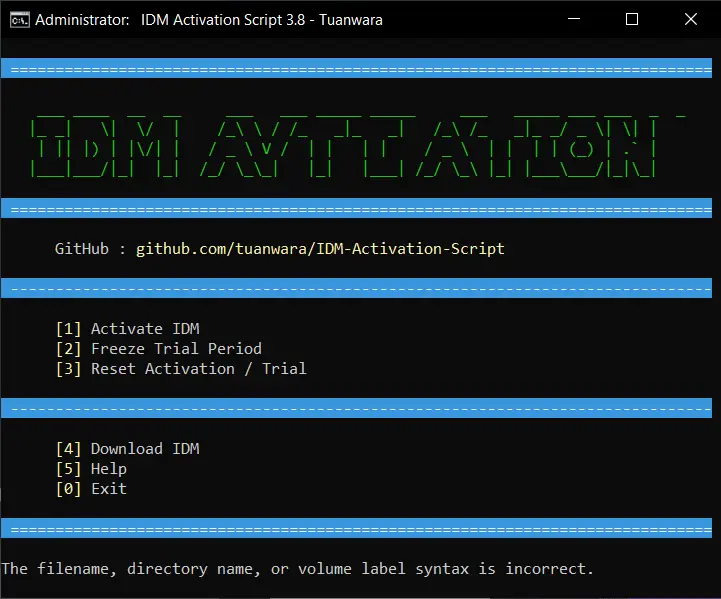
Task: Click the green IDM ACTIVATION ASCII banner
Action: (x=359, y=146)
